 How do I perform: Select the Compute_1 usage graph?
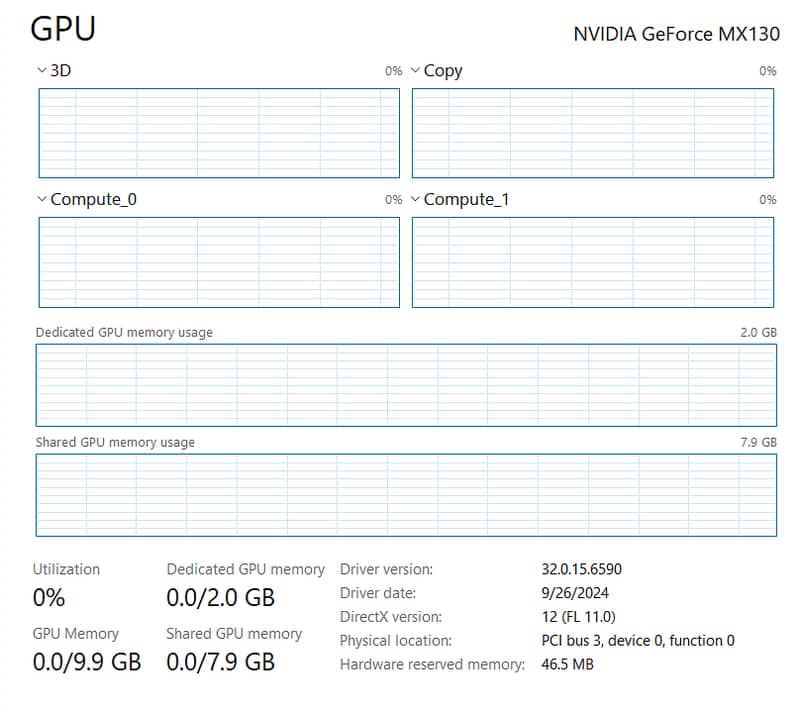pos(593,262)
